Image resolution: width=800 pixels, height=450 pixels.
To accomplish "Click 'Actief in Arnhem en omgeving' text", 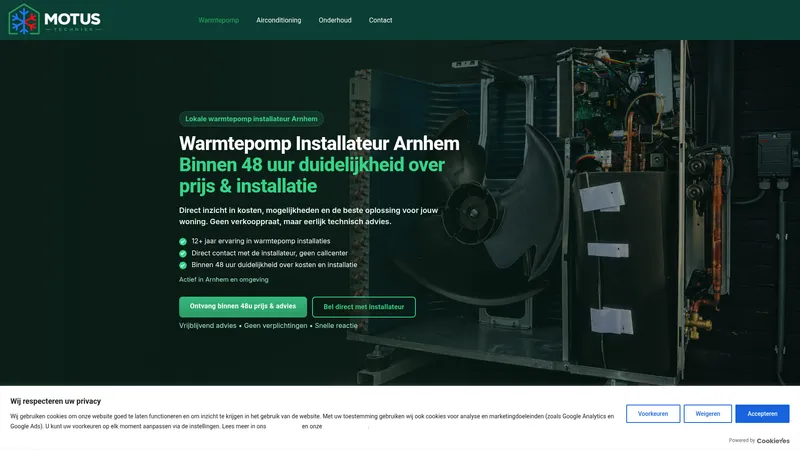I will coord(223,280).
